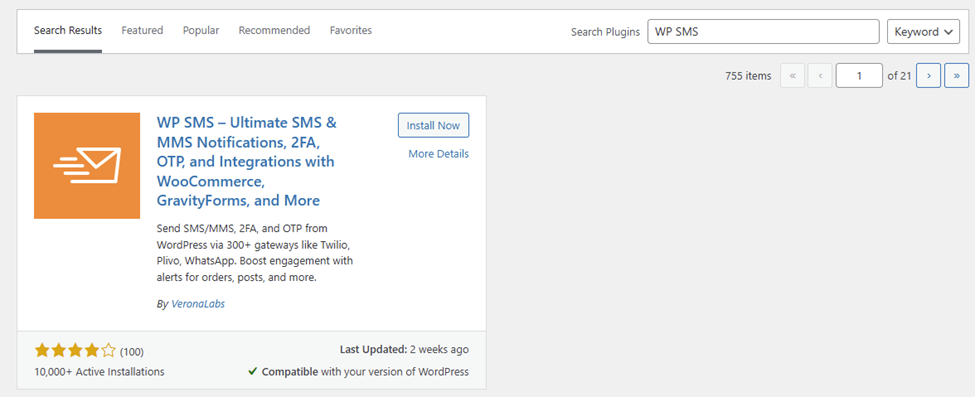Image resolution: width=975 pixels, height=397 pixels.
Task: Open the Favorites tab
Action: coord(351,30)
